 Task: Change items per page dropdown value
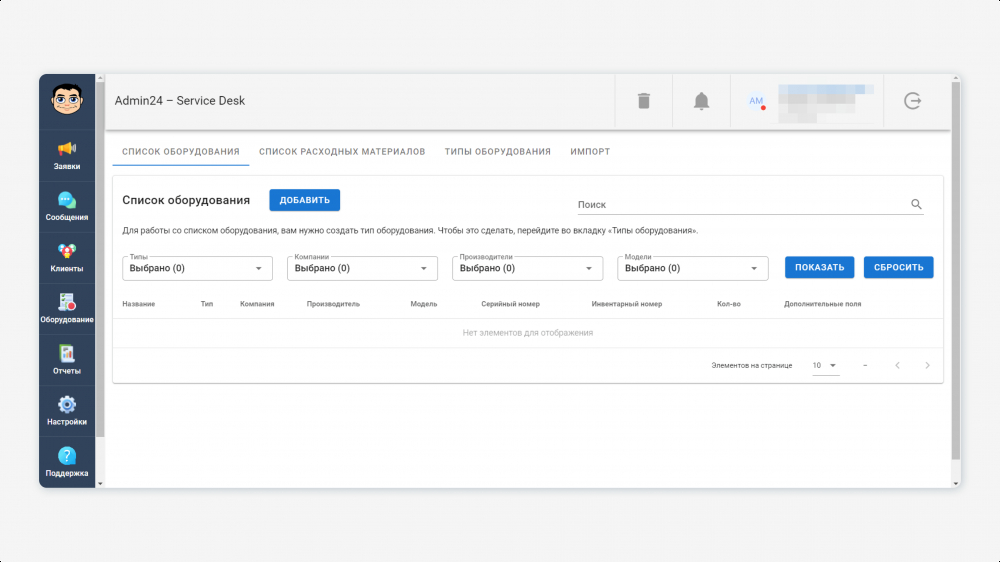click(825, 366)
